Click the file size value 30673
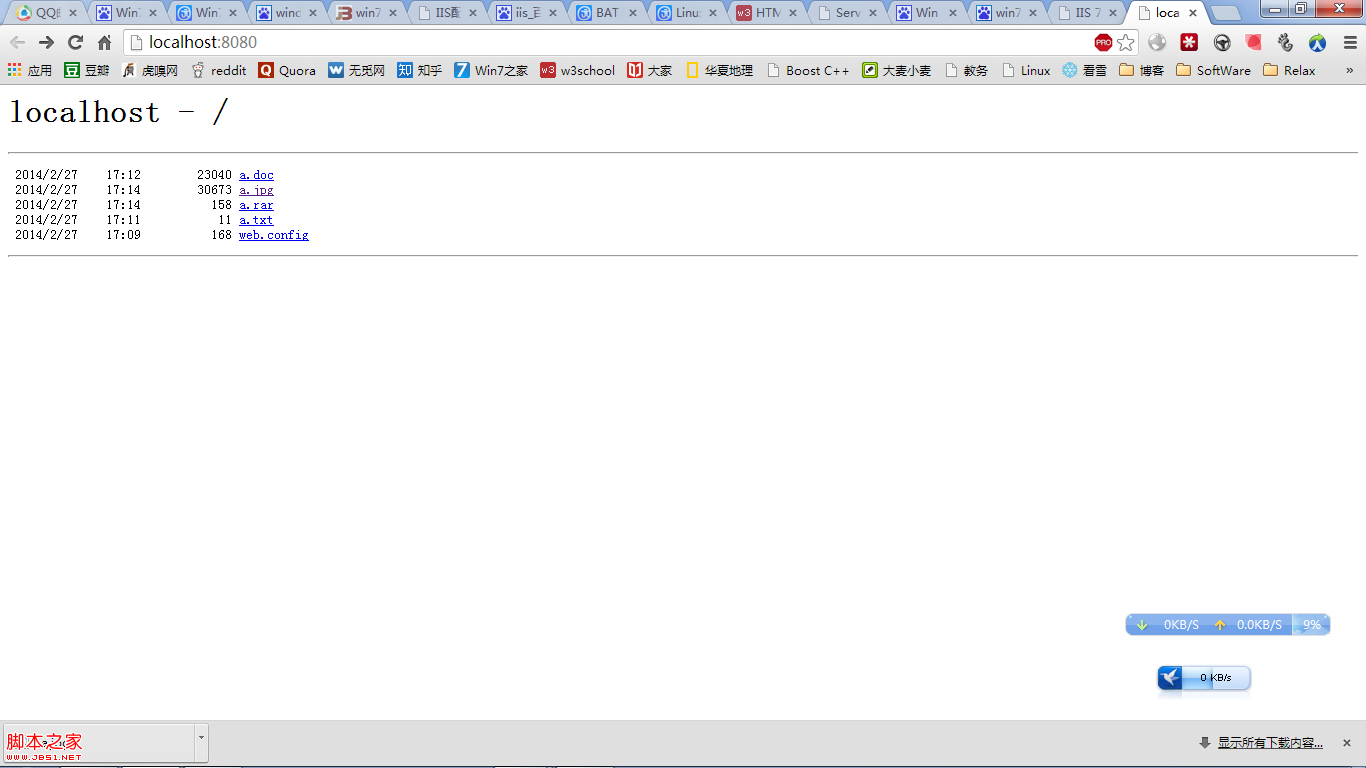Screen dimensions: 1366x768 [214, 190]
